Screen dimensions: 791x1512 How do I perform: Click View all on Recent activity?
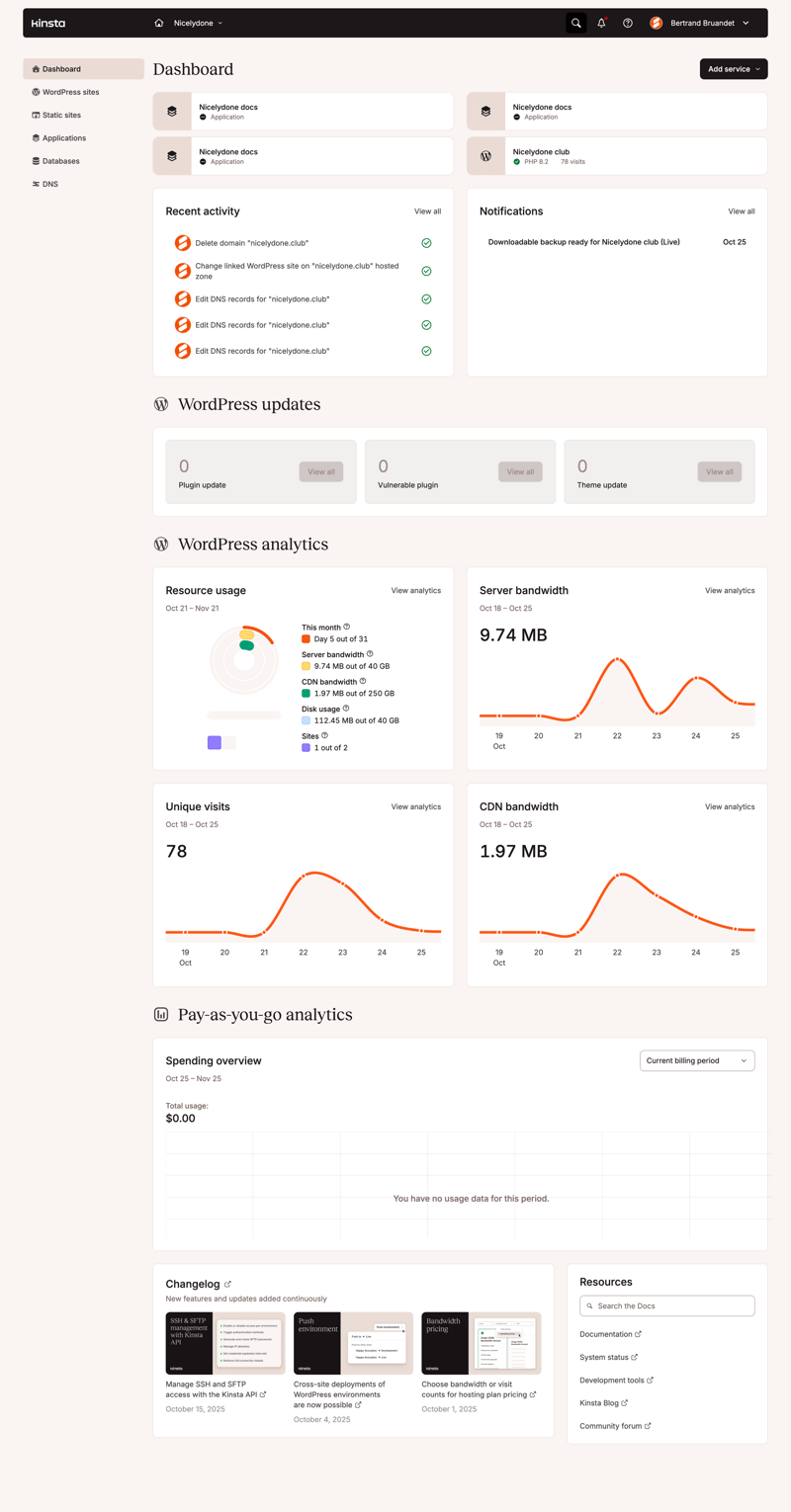pos(427,210)
